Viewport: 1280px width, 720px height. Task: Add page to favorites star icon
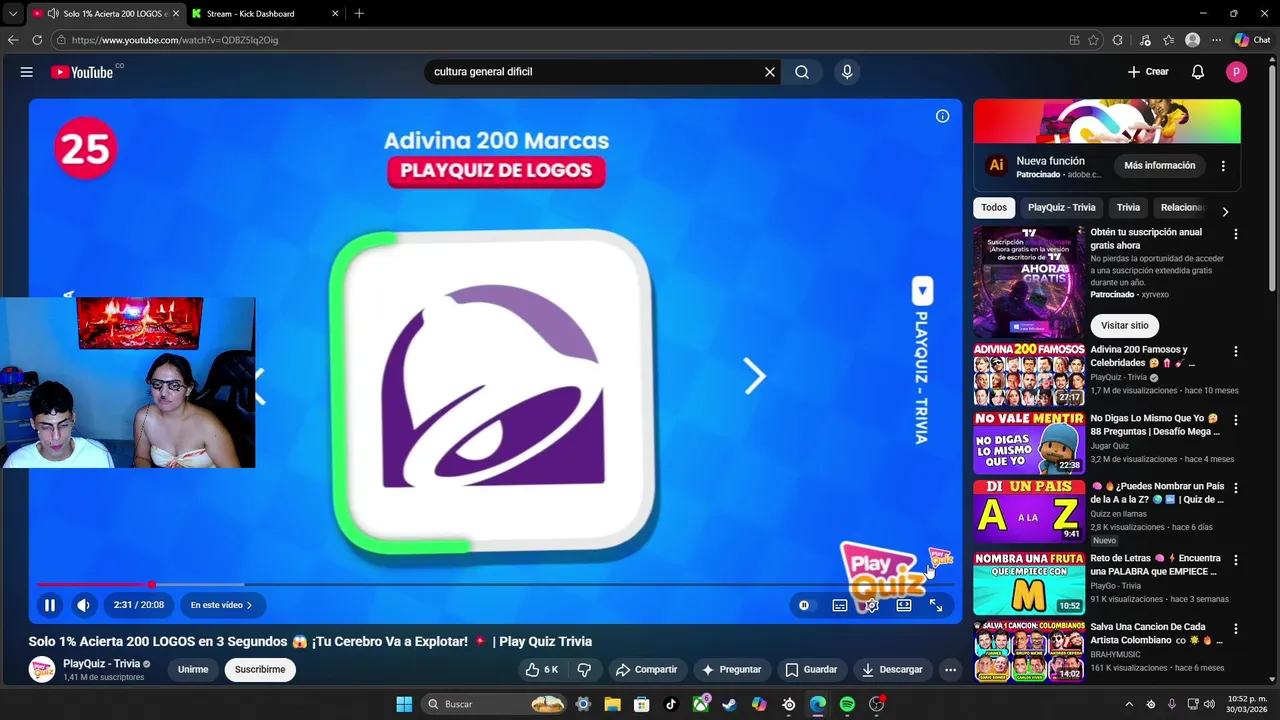pos(1093,40)
